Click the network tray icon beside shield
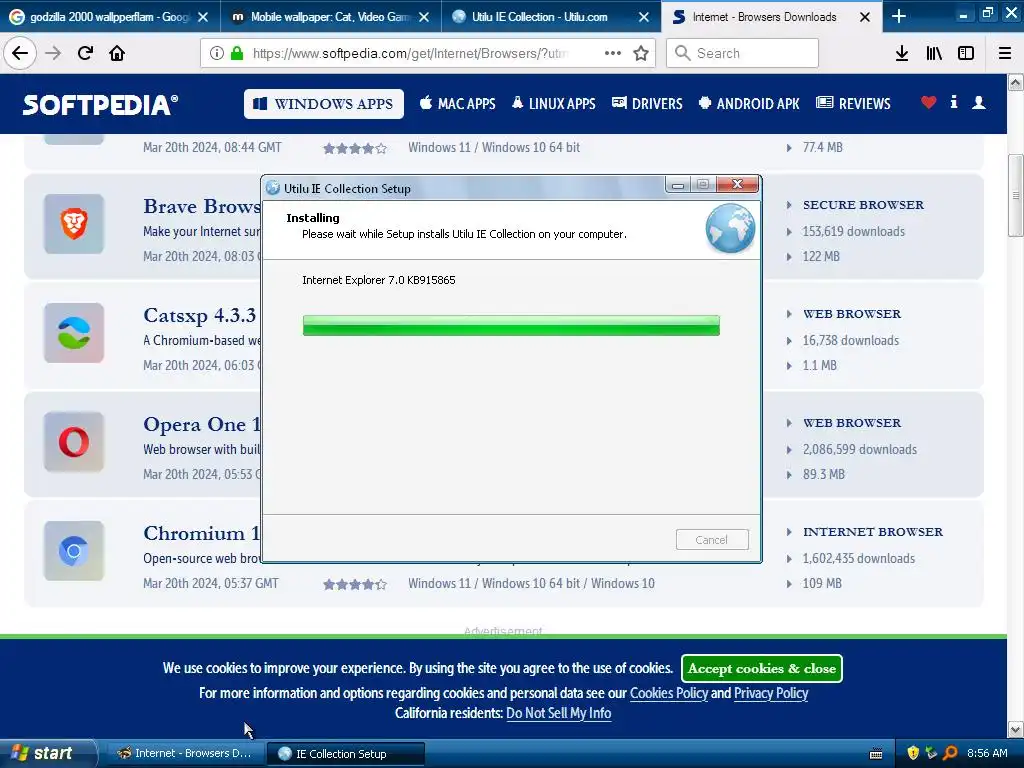This screenshot has height=768, width=1024. (931, 753)
